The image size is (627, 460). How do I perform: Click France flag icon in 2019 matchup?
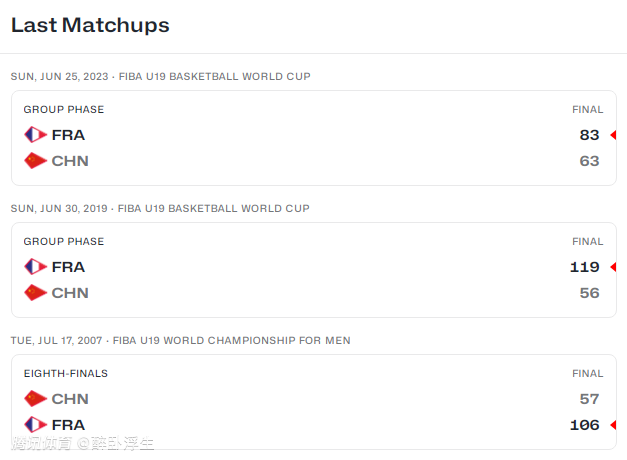pos(36,267)
